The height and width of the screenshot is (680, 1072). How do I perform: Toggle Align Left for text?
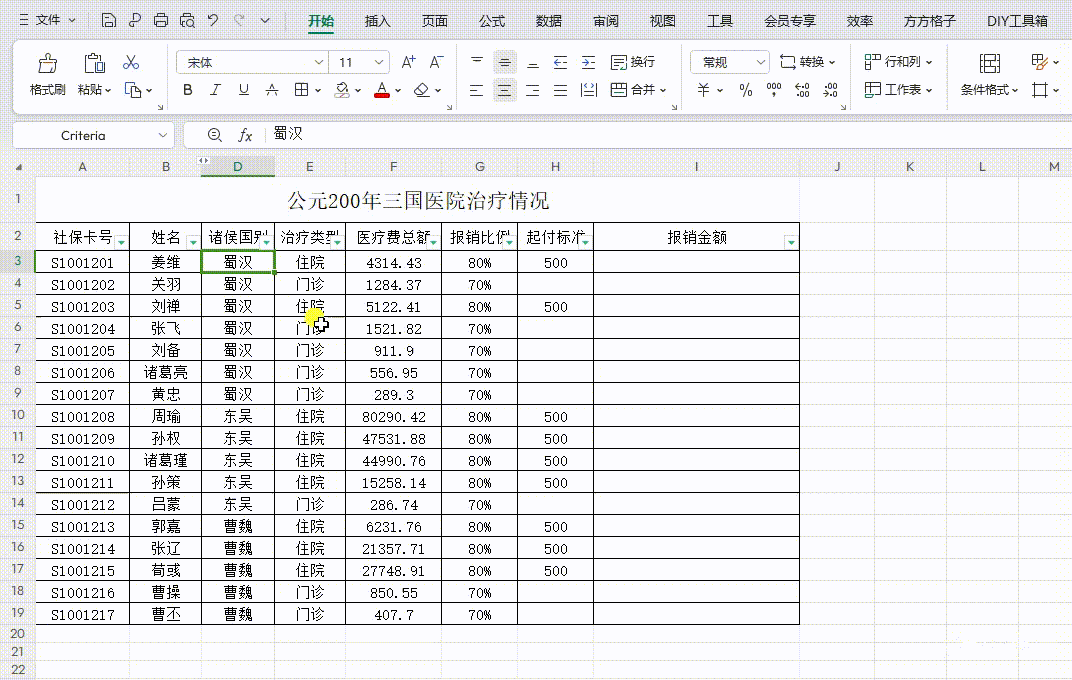(477, 90)
